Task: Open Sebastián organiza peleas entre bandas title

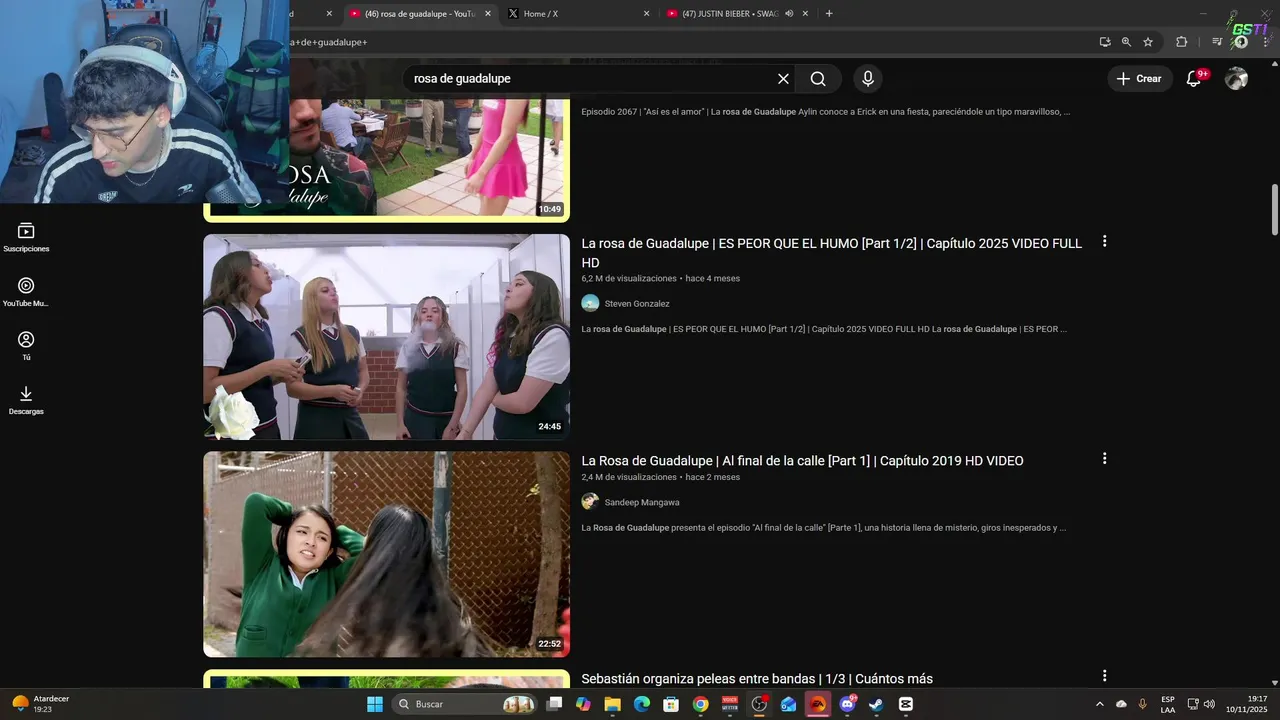Action: coord(757,679)
